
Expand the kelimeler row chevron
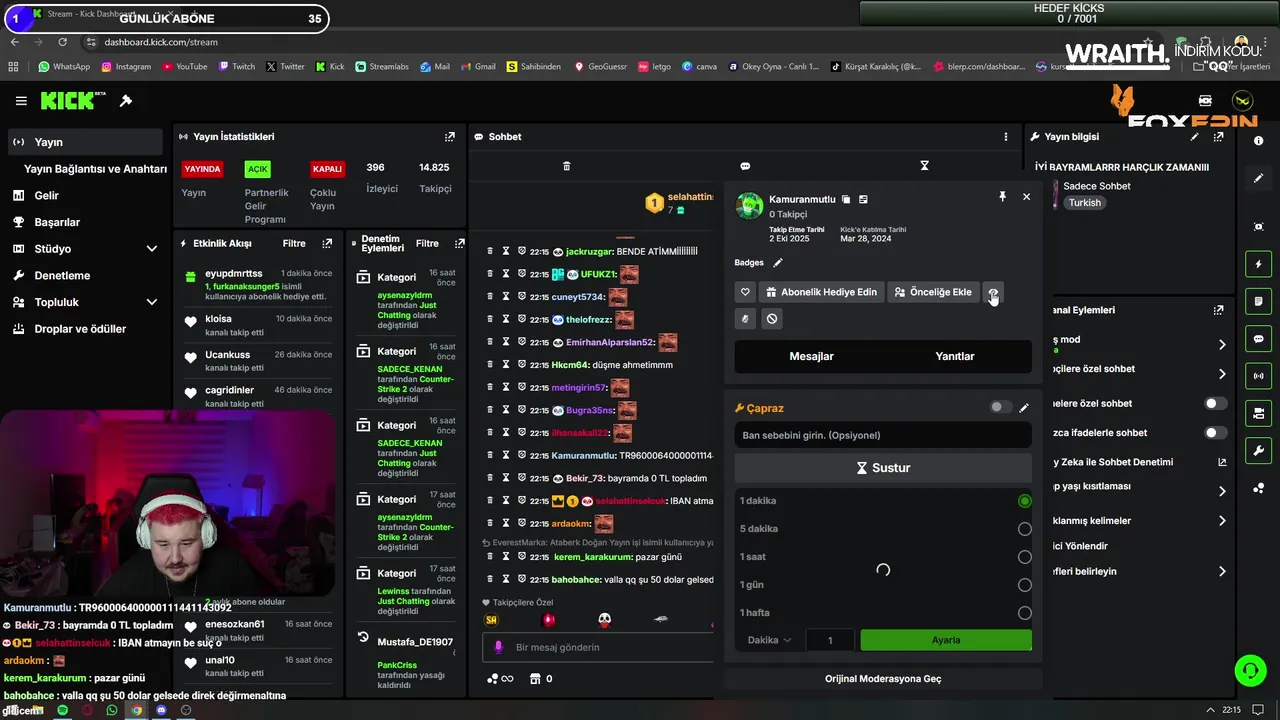tap(1222, 521)
